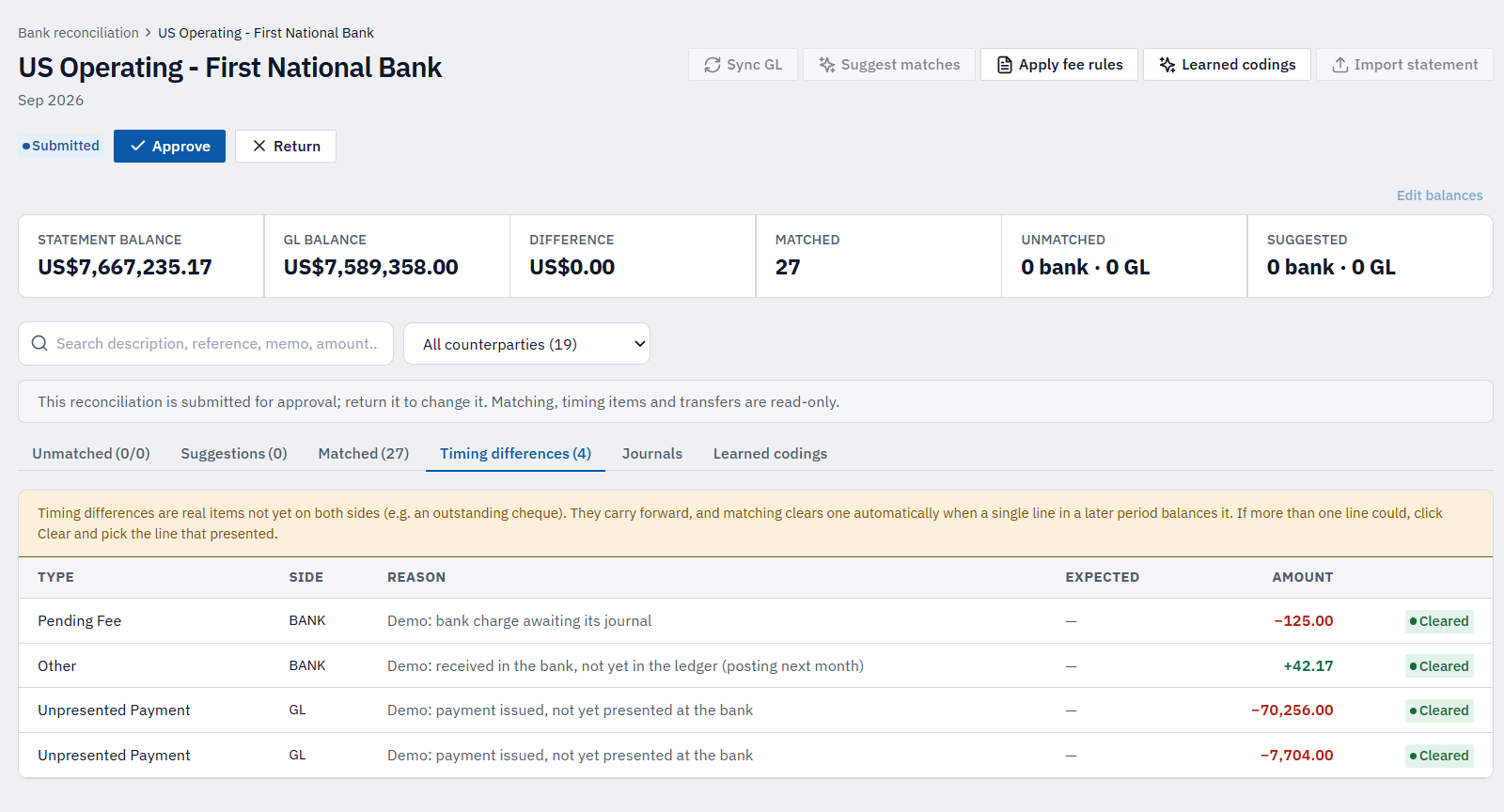Click the Cleared badge for Pending Fee
The image size is (1504, 812).
coord(1439,621)
